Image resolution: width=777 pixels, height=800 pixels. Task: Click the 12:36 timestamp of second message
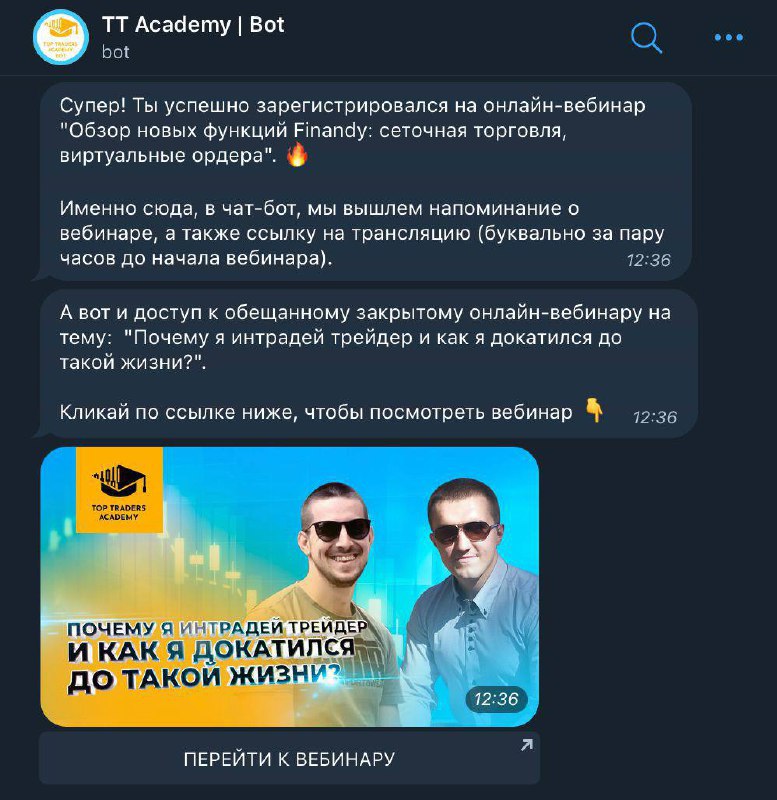(655, 417)
